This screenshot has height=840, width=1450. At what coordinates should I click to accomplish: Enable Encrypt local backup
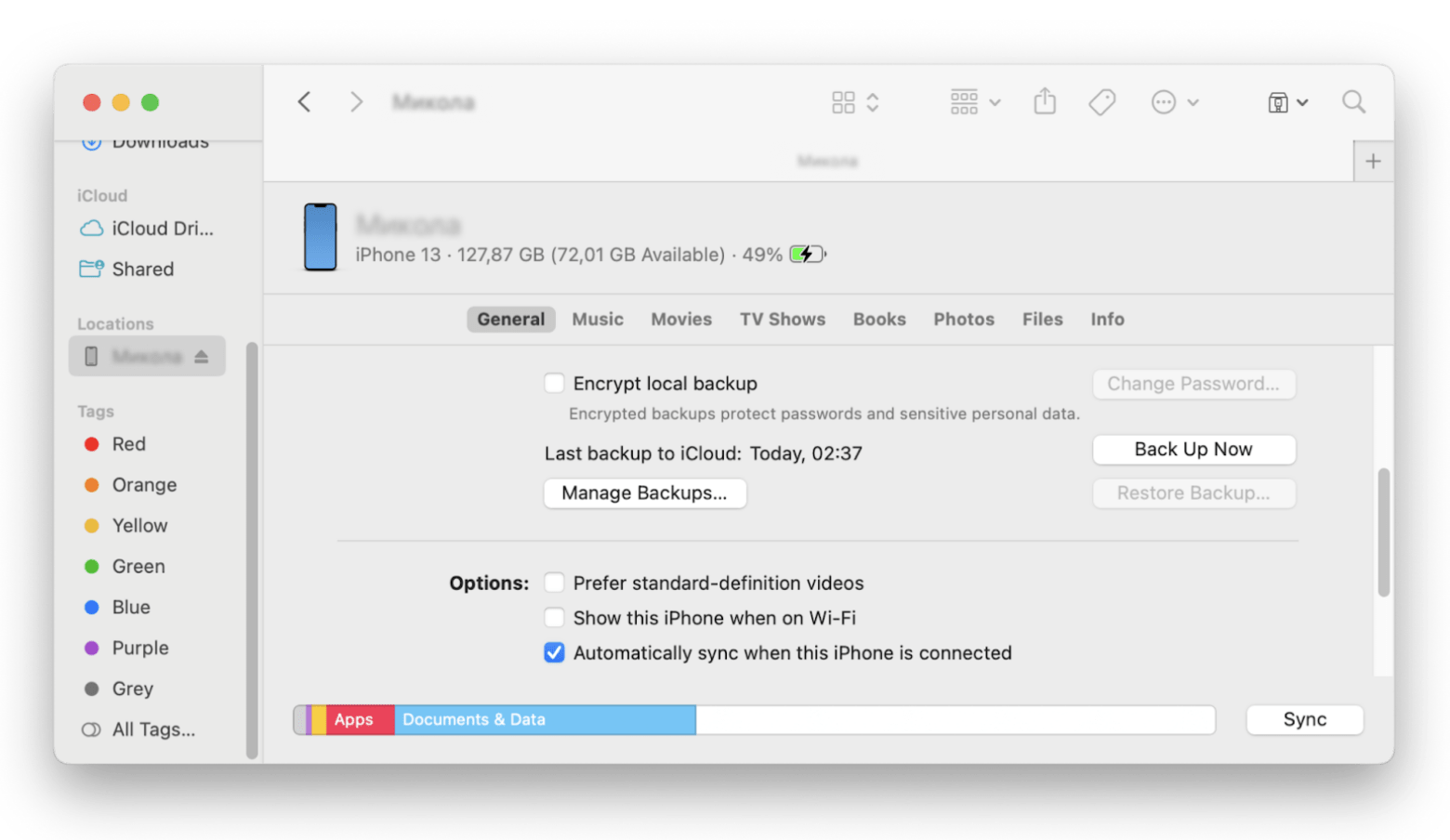[x=554, y=383]
